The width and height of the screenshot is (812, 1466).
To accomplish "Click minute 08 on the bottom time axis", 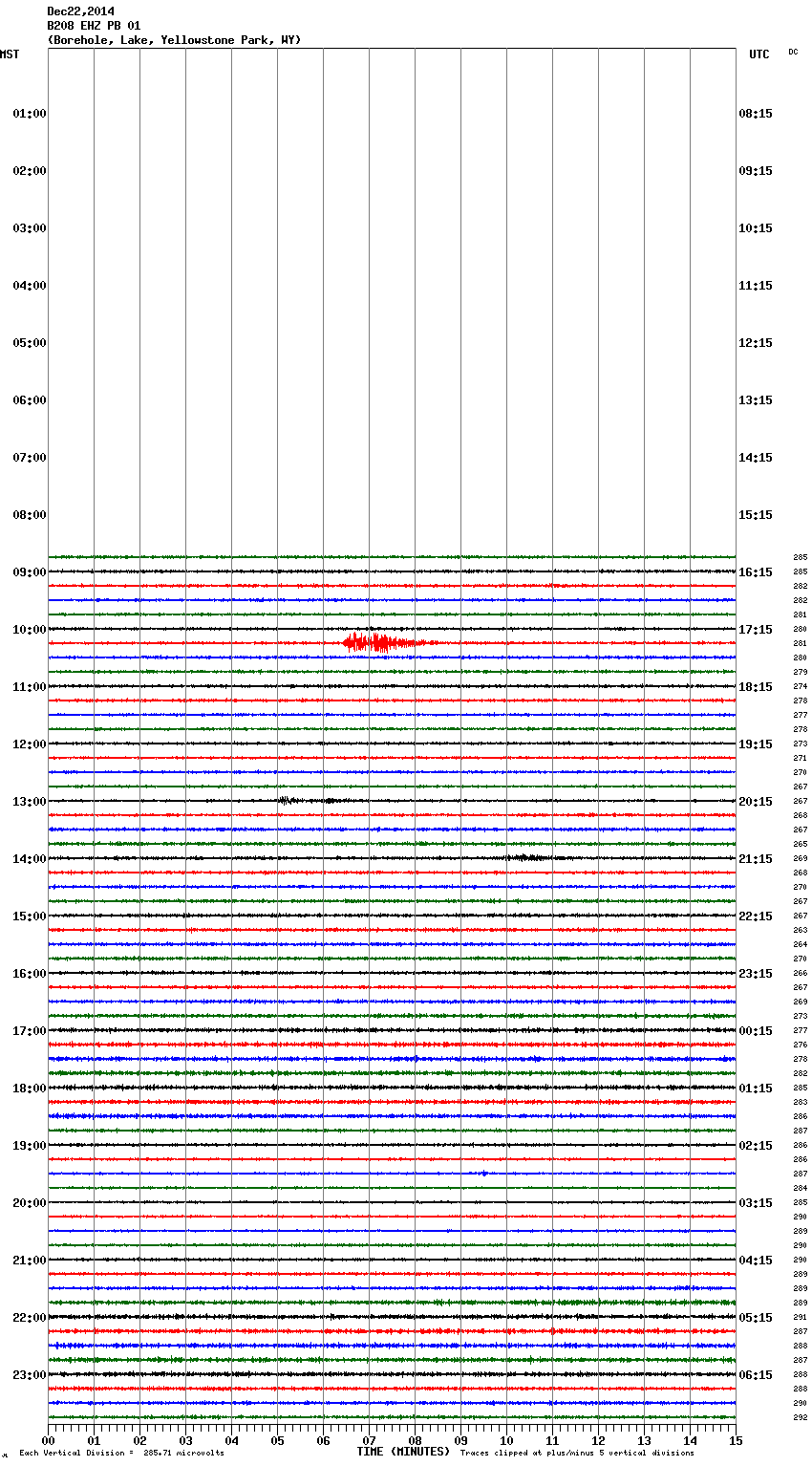I will pos(415,1440).
